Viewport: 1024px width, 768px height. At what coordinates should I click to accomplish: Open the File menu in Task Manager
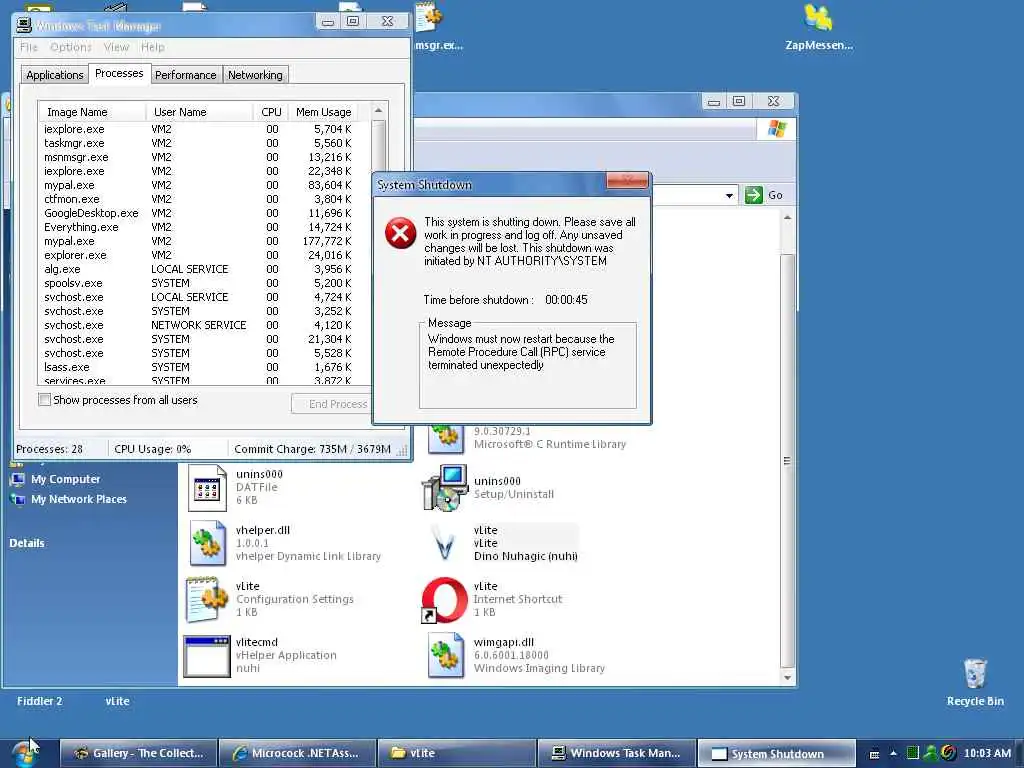coord(29,47)
